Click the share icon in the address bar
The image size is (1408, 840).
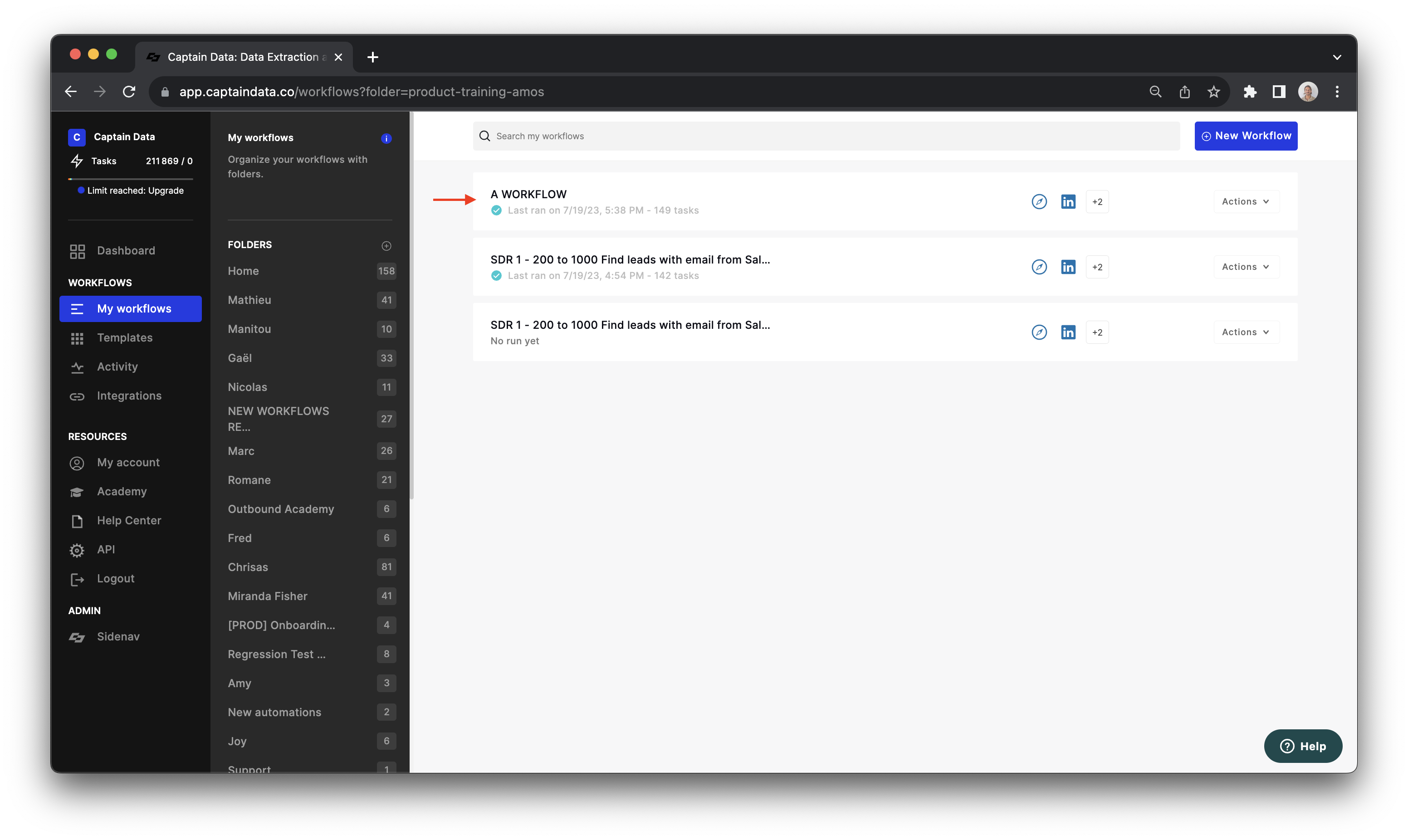(x=1184, y=91)
